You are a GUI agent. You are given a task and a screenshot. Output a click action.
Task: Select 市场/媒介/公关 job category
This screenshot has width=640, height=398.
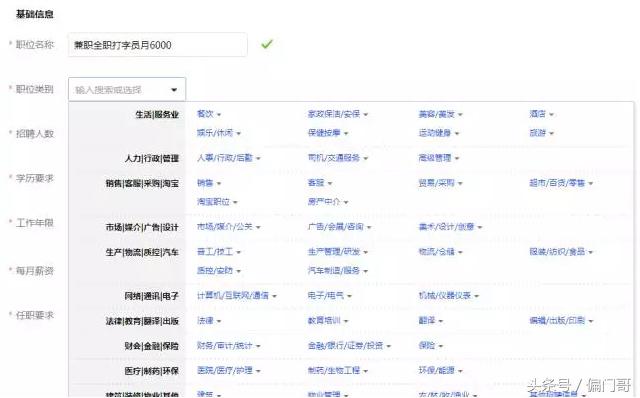(x=228, y=227)
